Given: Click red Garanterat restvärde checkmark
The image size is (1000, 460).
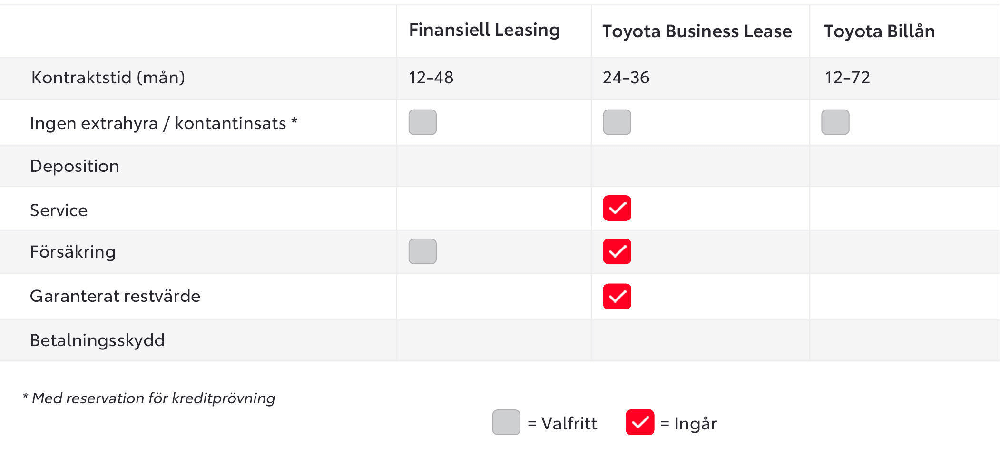Looking at the screenshot, I should click(x=617, y=296).
